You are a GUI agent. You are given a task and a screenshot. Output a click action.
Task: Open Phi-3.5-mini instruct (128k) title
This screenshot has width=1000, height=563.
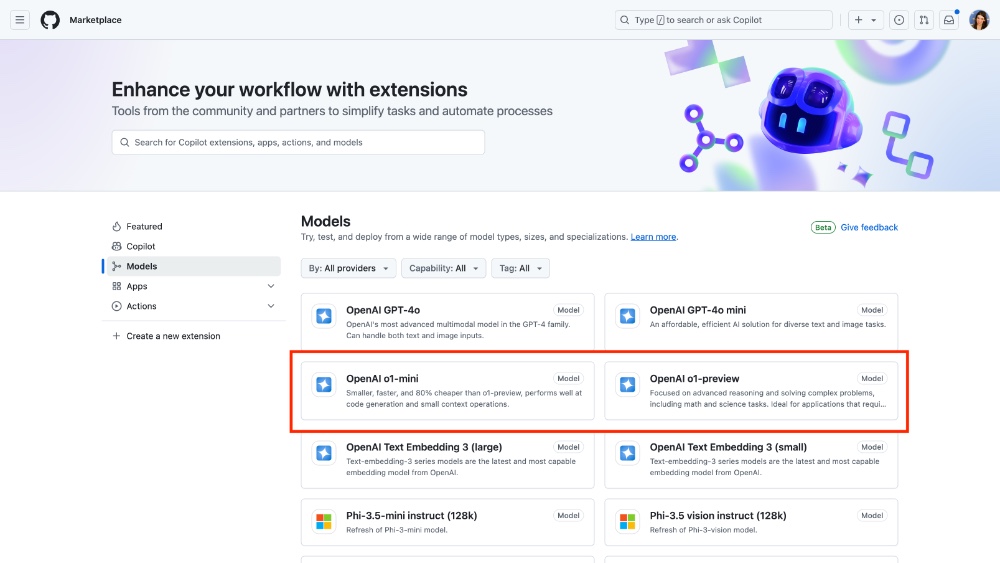pyautogui.click(x=411, y=516)
